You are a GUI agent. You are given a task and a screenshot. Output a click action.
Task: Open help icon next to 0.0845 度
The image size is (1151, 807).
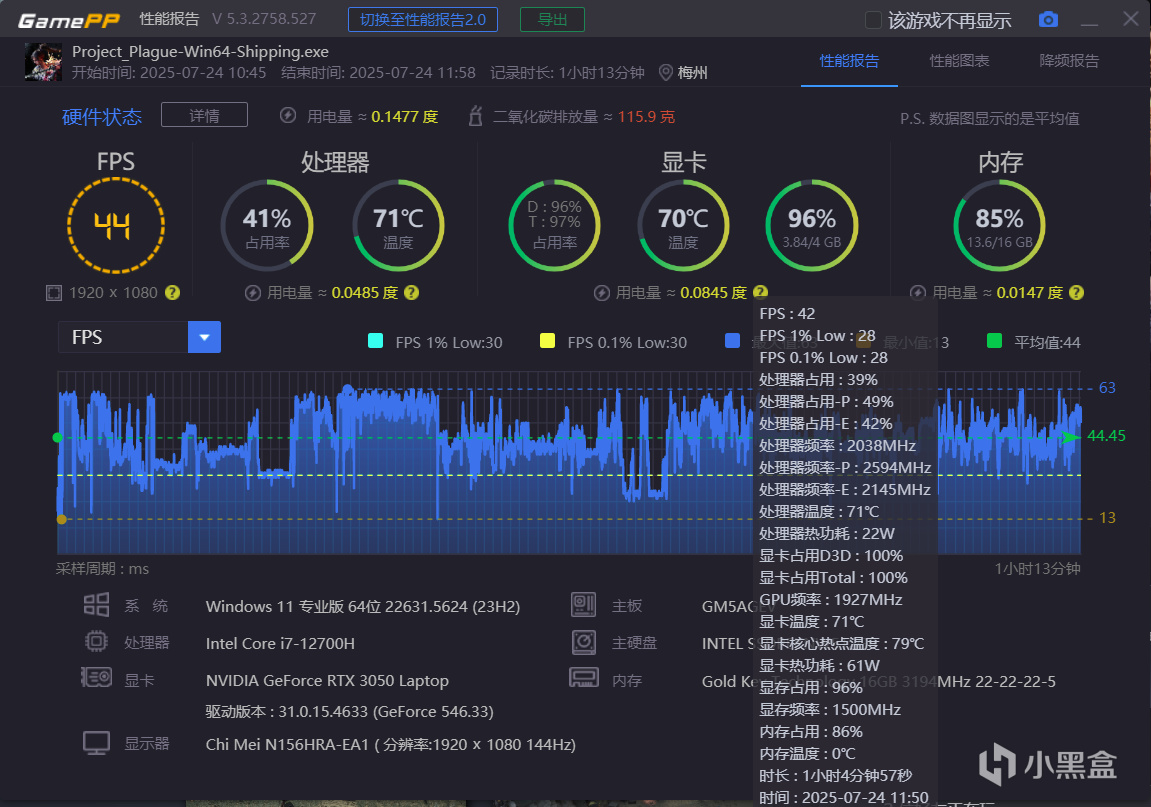pos(760,292)
